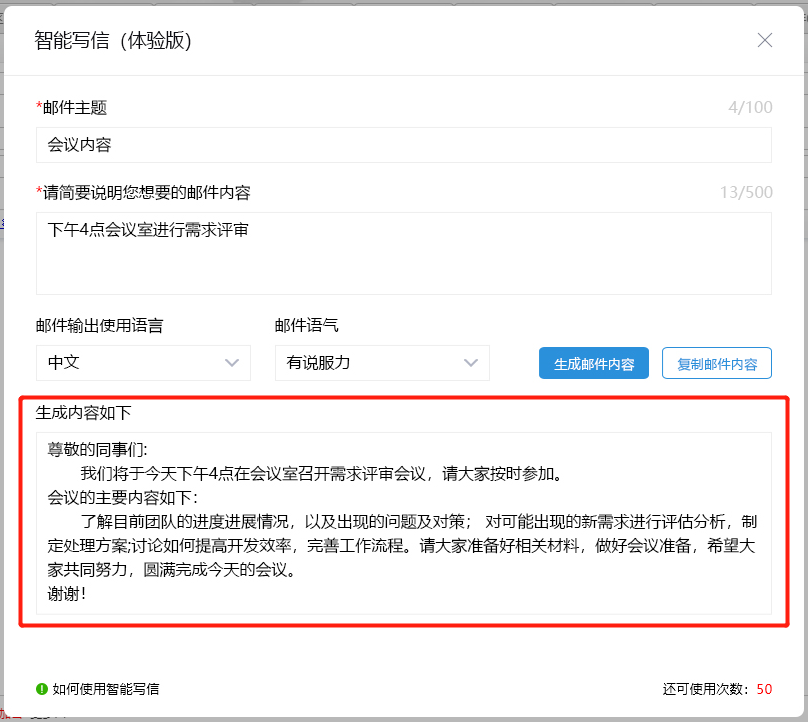Click the 4/100 character counter
The height and width of the screenshot is (722, 808).
[x=750, y=107]
